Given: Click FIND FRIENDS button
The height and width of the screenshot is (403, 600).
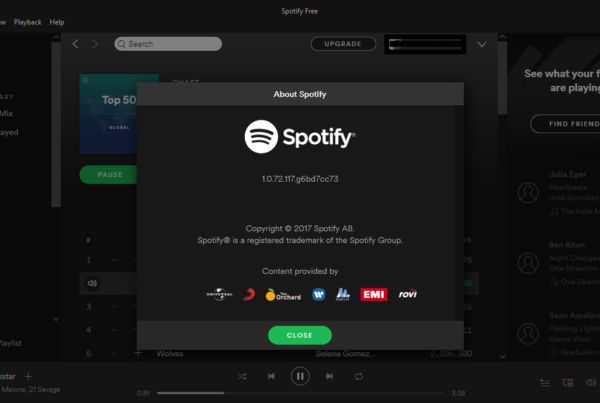Looking at the screenshot, I should [566, 124].
